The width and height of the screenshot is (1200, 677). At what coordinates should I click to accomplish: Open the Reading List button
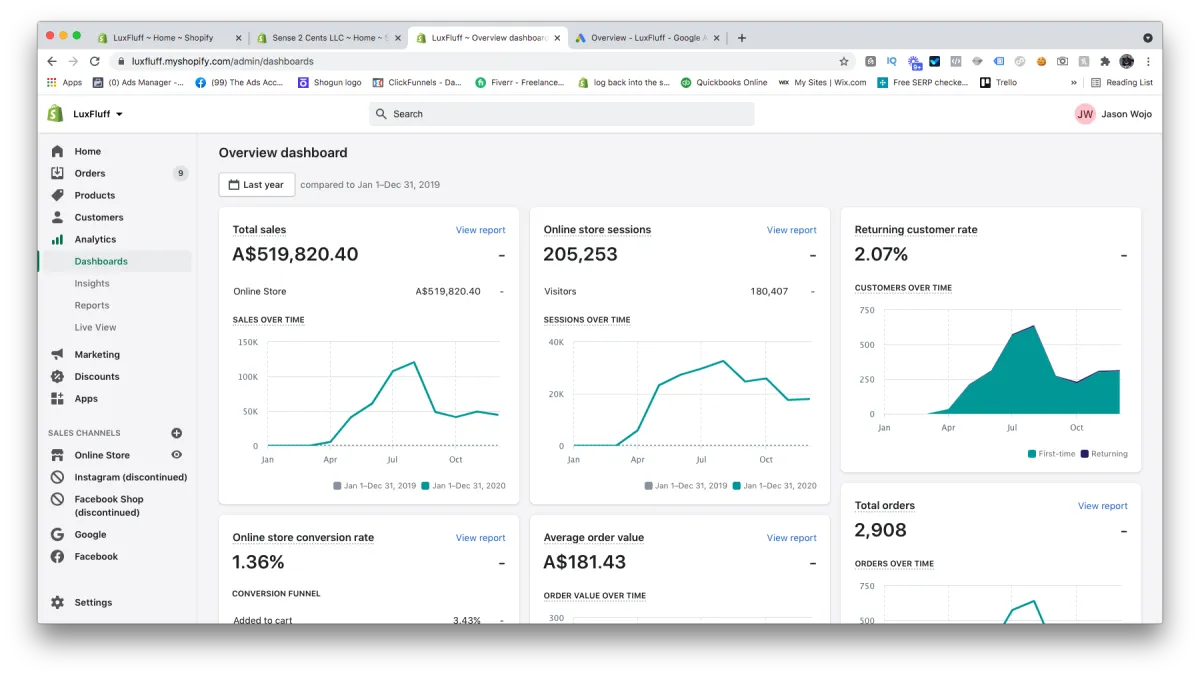coord(1122,82)
